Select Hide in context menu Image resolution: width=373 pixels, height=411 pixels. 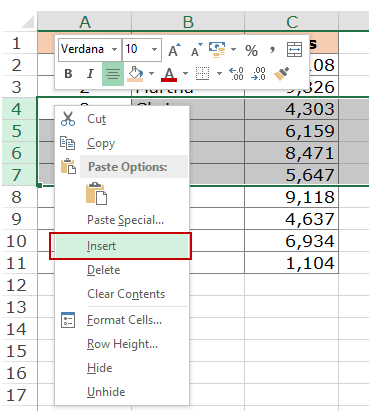122,368
